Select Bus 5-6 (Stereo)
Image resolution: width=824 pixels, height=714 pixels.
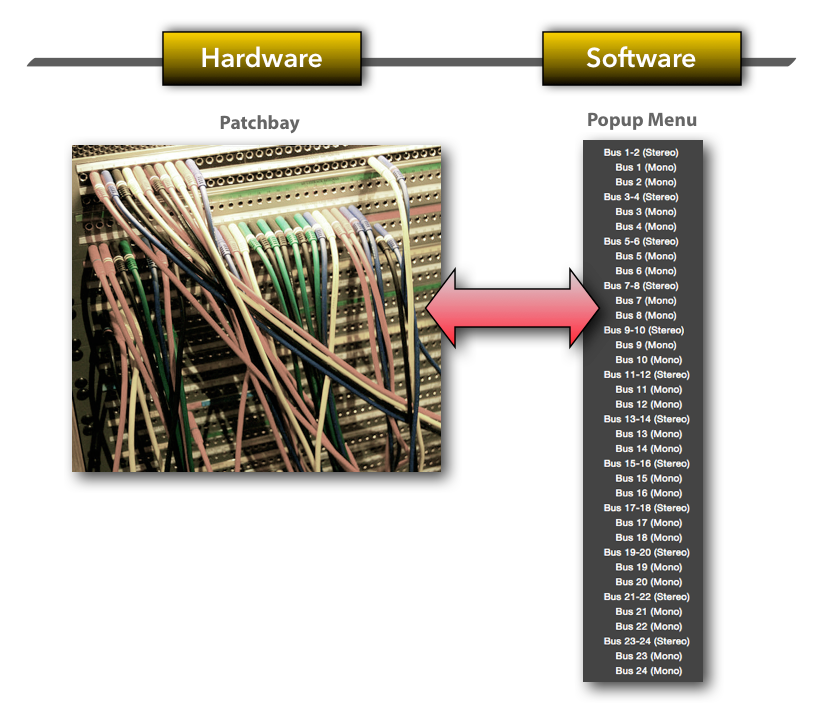(x=643, y=241)
